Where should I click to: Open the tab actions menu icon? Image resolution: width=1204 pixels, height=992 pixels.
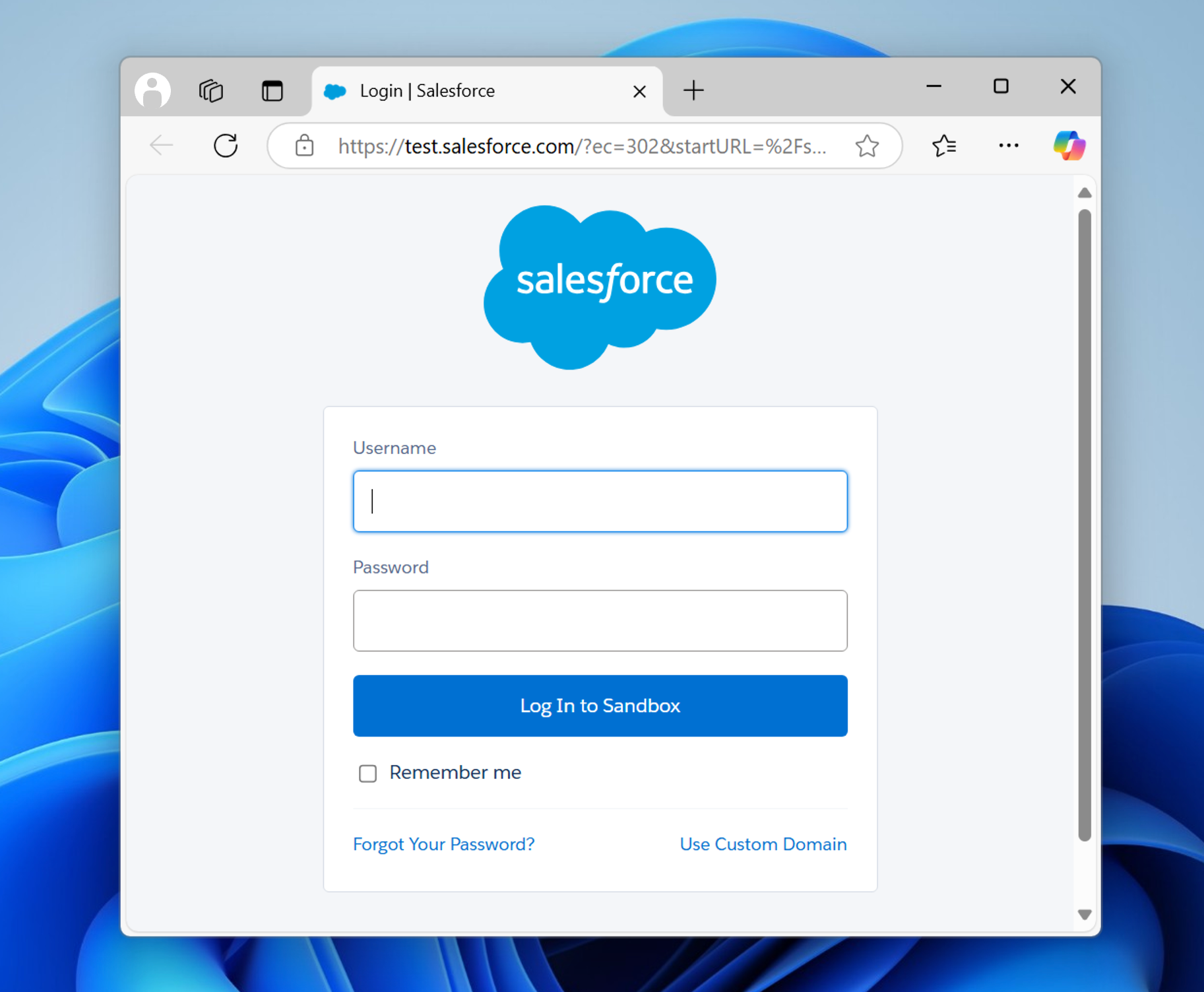pos(272,90)
